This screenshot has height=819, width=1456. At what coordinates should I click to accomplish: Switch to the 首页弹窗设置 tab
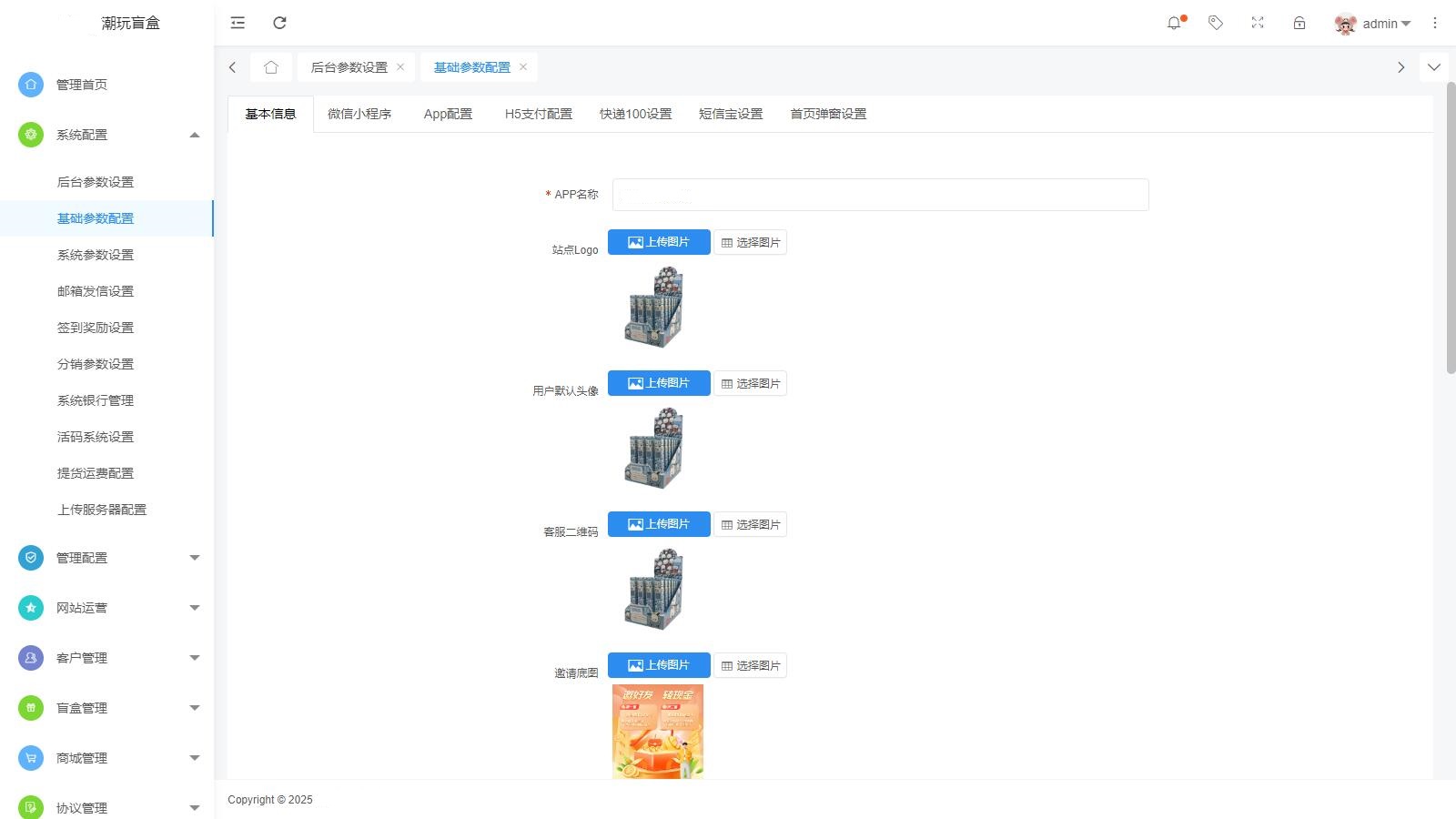click(828, 114)
